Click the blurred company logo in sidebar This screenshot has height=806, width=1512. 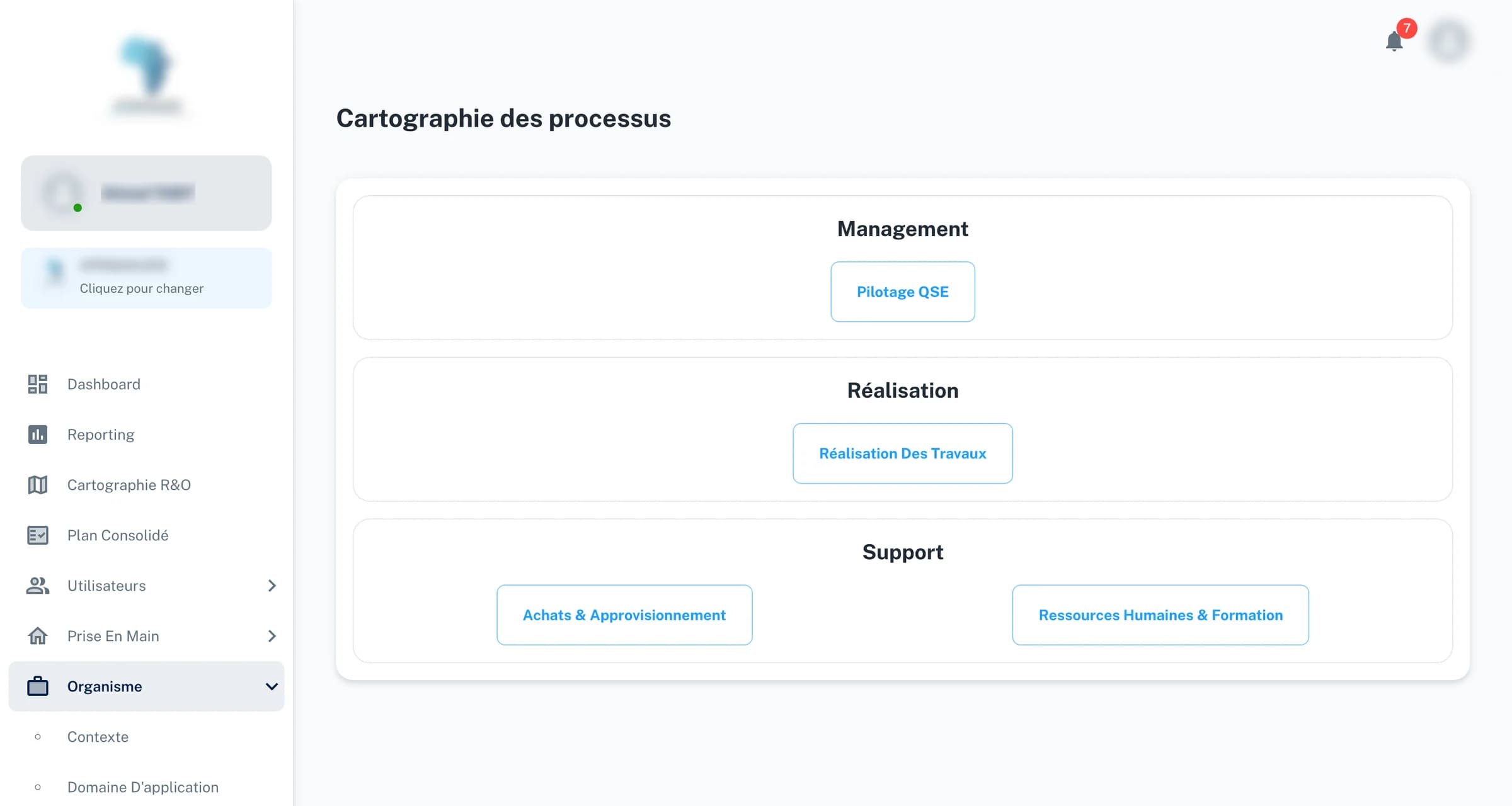(147, 74)
